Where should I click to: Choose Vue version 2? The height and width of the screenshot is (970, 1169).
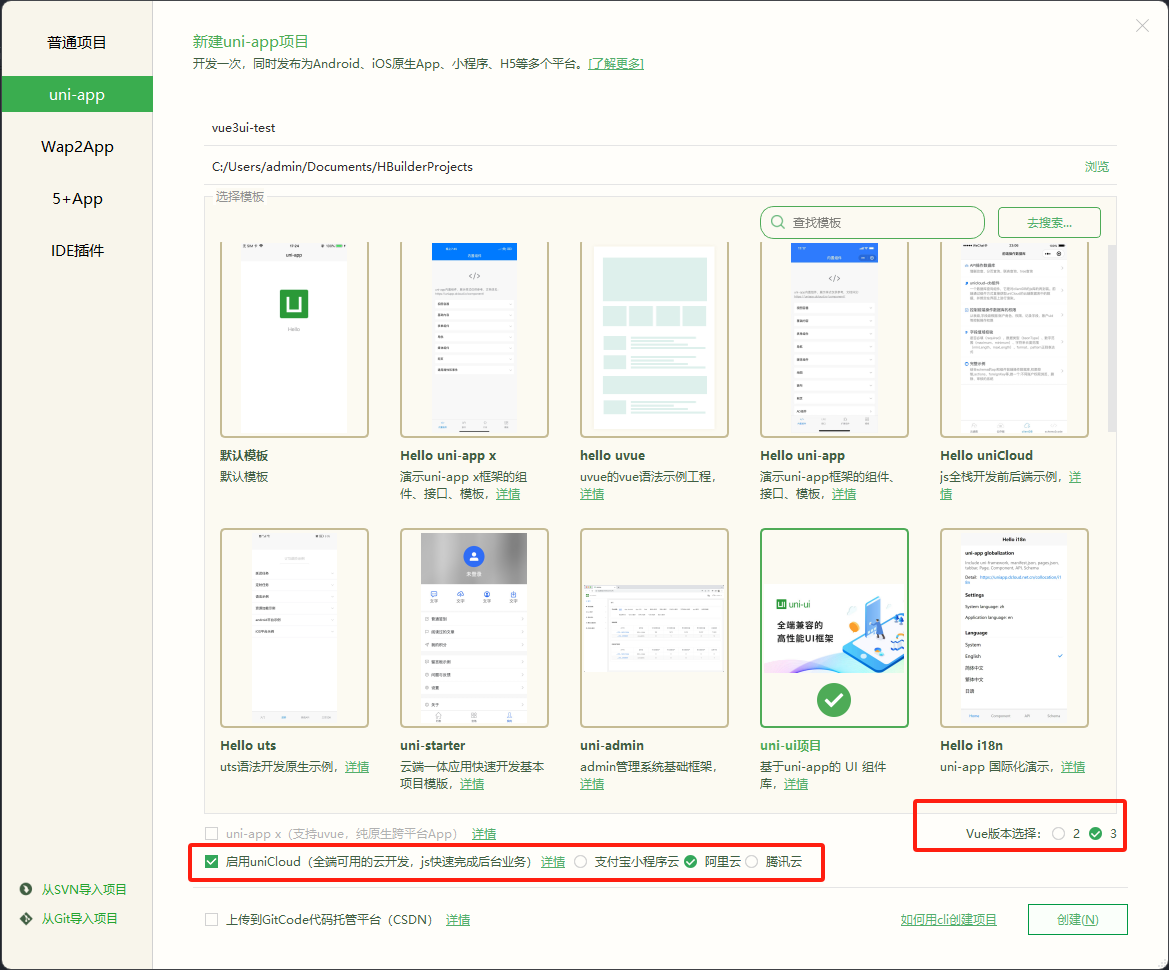click(1059, 834)
